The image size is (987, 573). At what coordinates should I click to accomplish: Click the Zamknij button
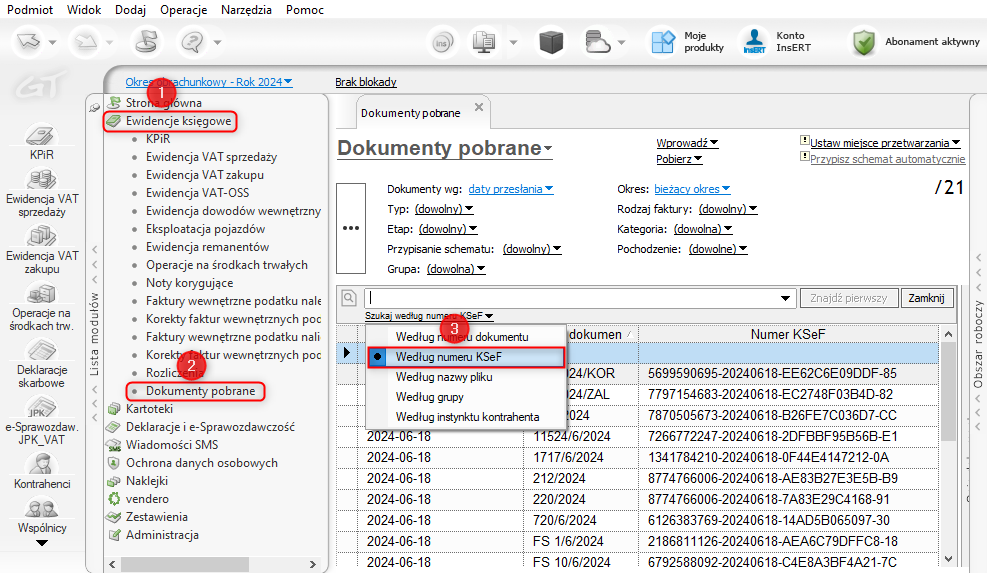pyautogui.click(x=927, y=298)
